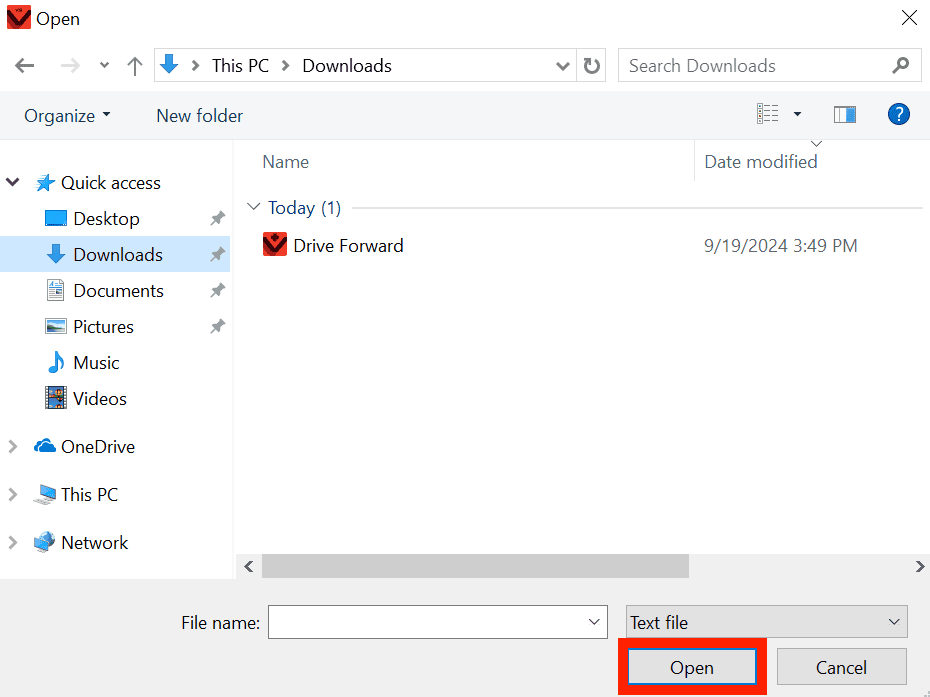The height and width of the screenshot is (697, 930).
Task: Open the Help question mark icon
Action: coord(898,114)
